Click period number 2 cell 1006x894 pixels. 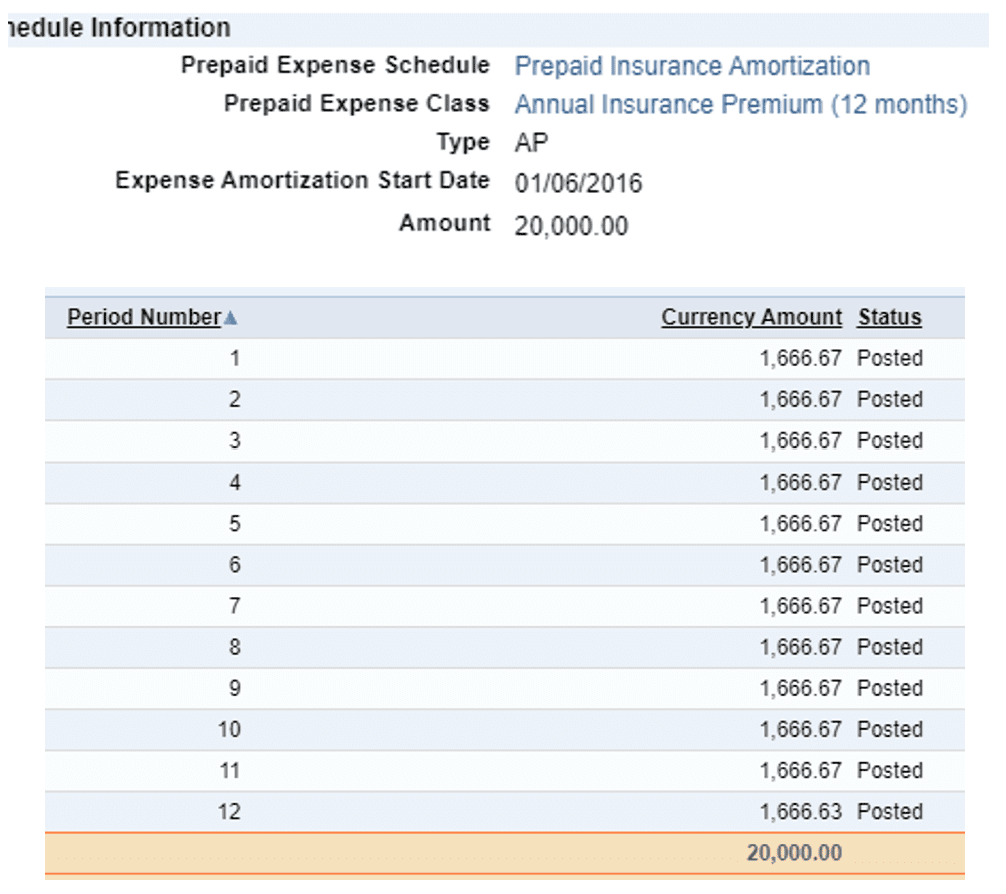click(x=235, y=399)
